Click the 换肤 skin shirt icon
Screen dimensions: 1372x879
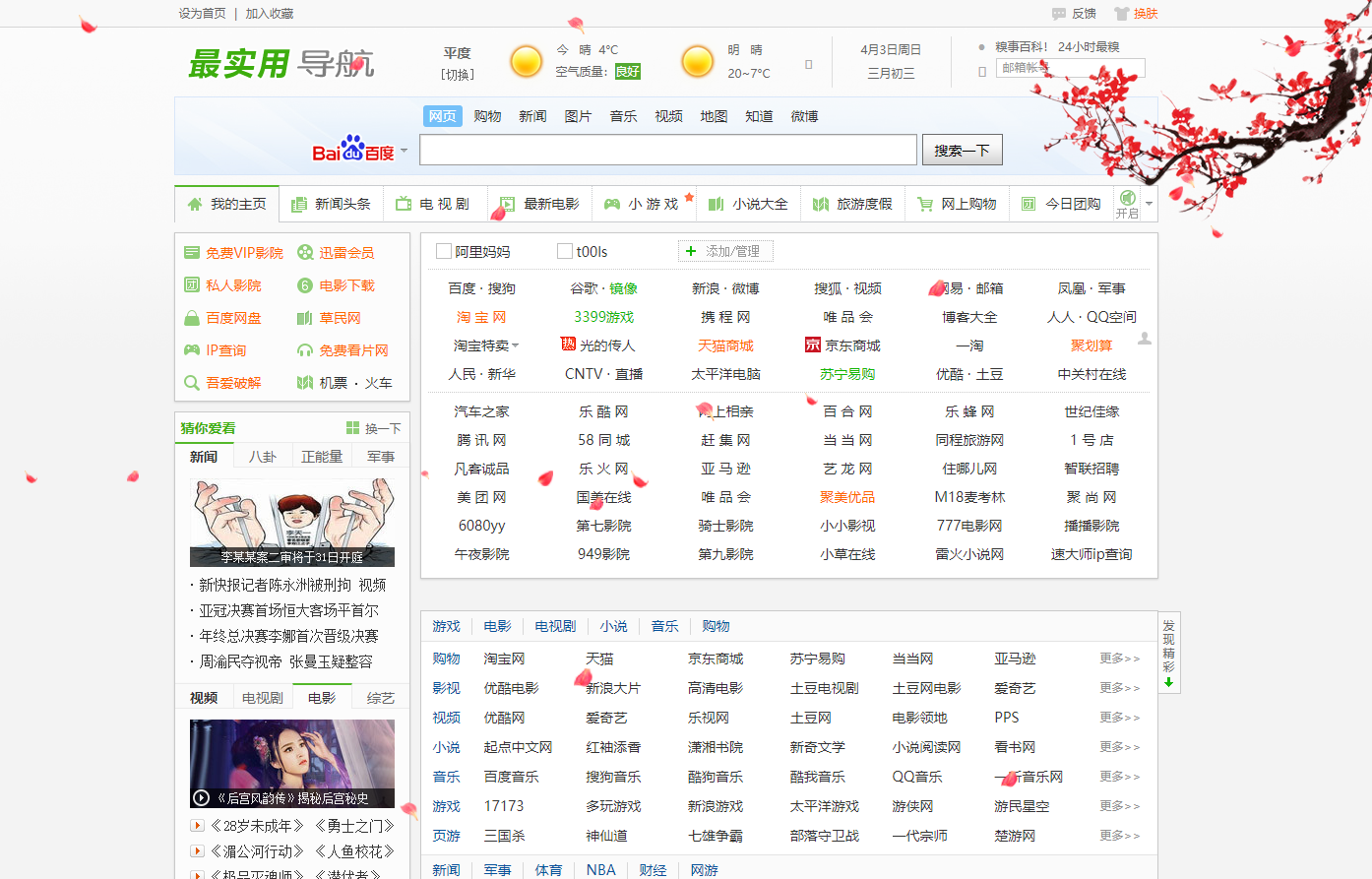[1121, 14]
